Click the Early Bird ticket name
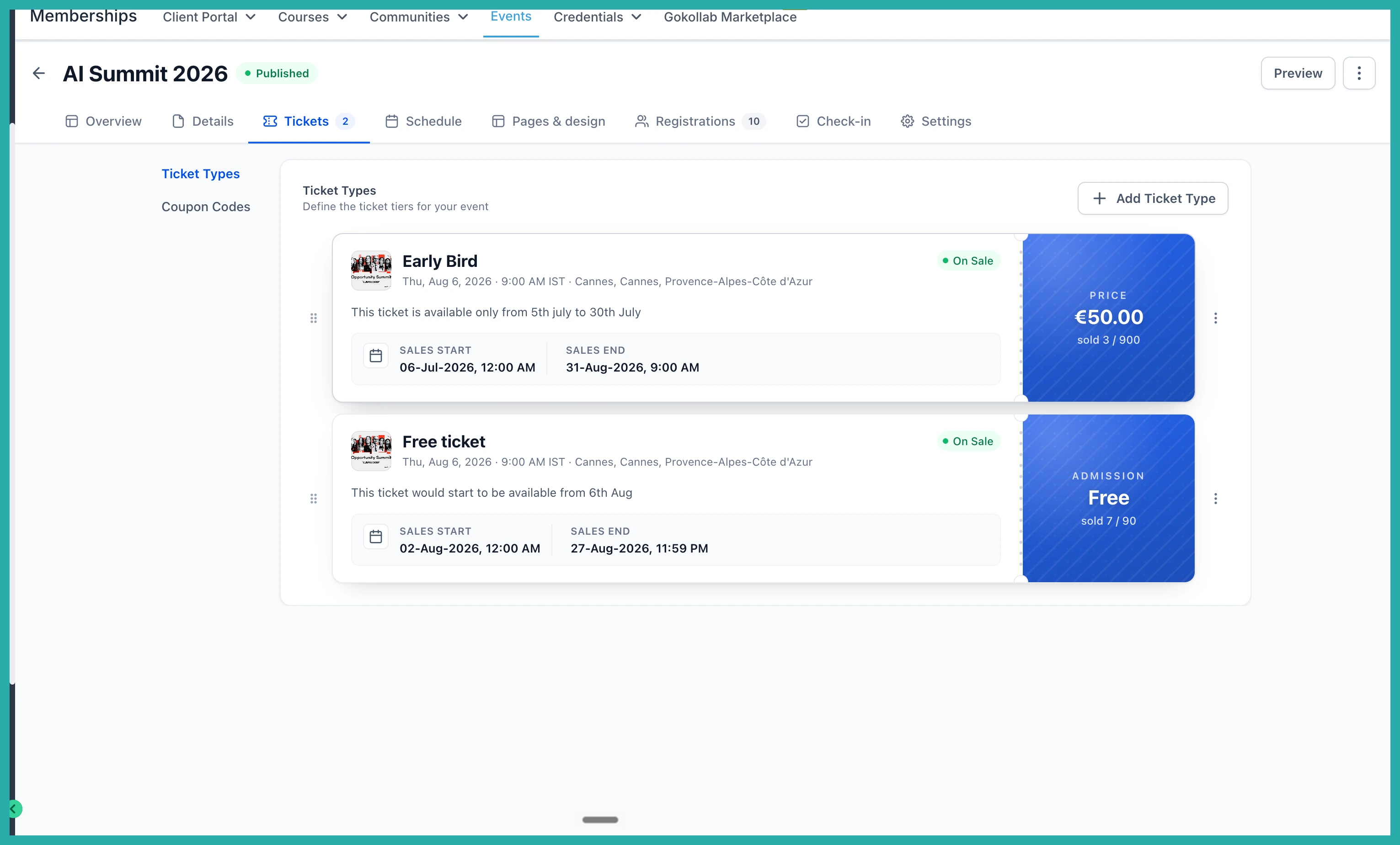Viewport: 1400px width, 845px height. (440, 260)
